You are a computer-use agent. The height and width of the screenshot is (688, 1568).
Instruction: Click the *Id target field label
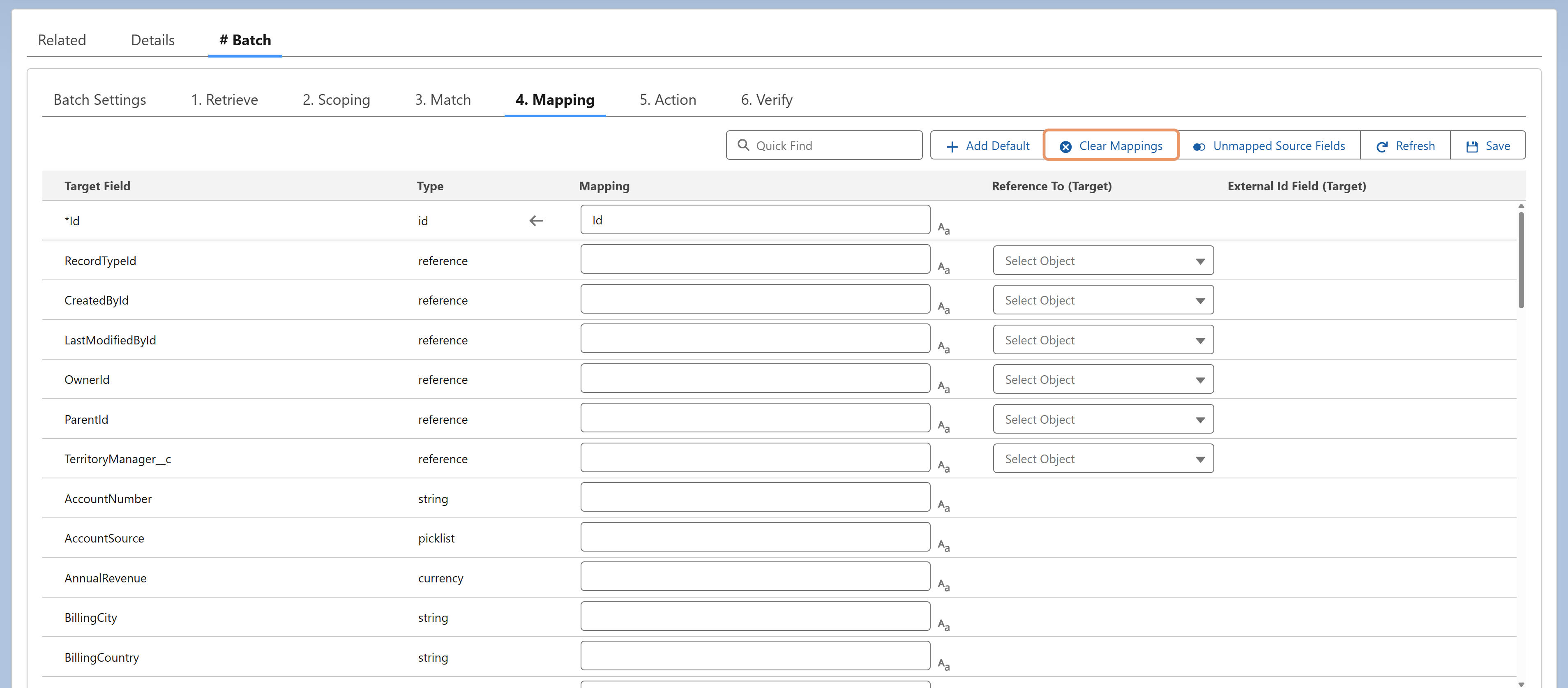tap(72, 221)
